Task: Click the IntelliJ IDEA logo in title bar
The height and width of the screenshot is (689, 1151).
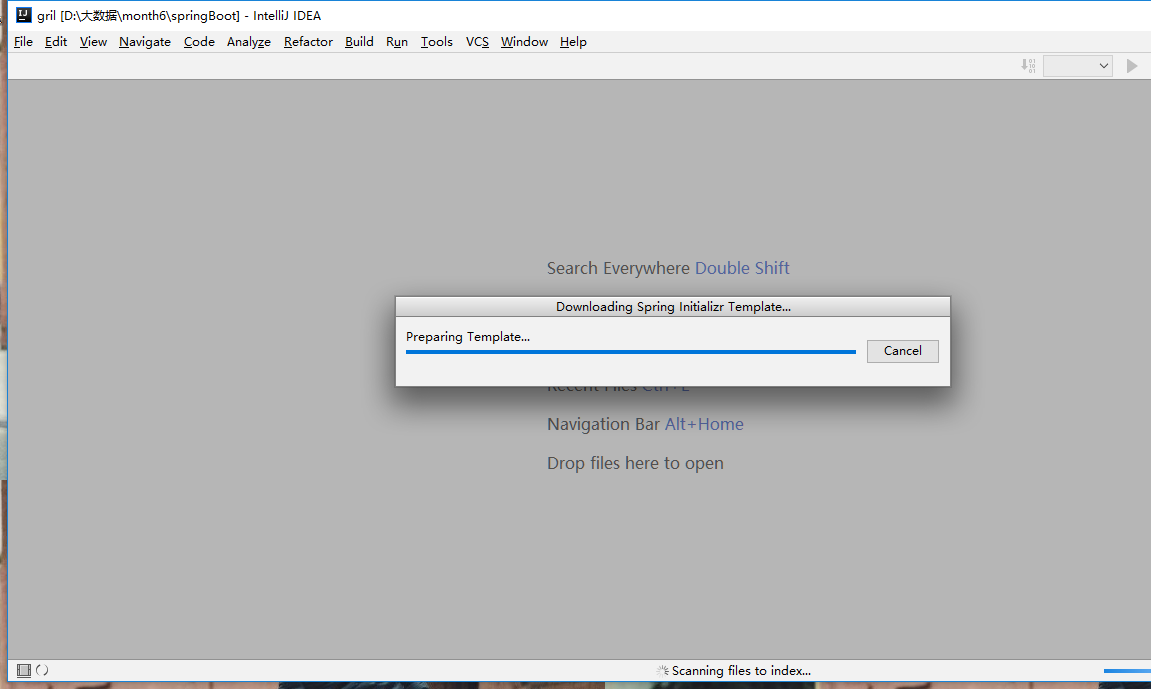Action: pos(23,15)
